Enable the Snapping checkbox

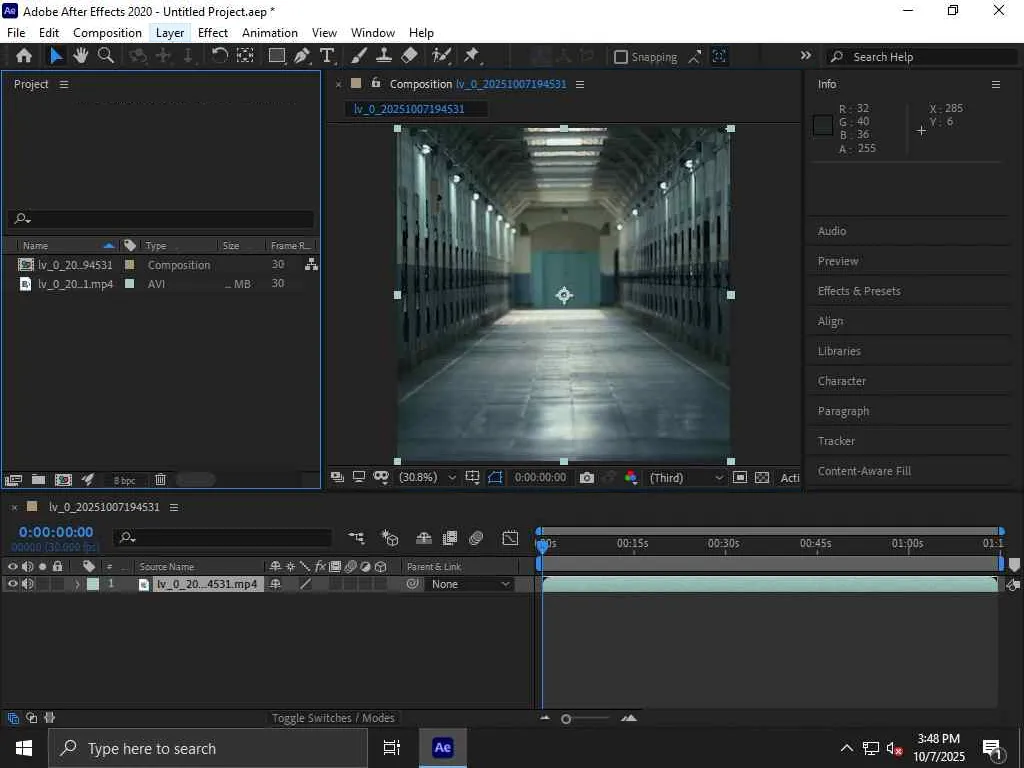(621, 57)
